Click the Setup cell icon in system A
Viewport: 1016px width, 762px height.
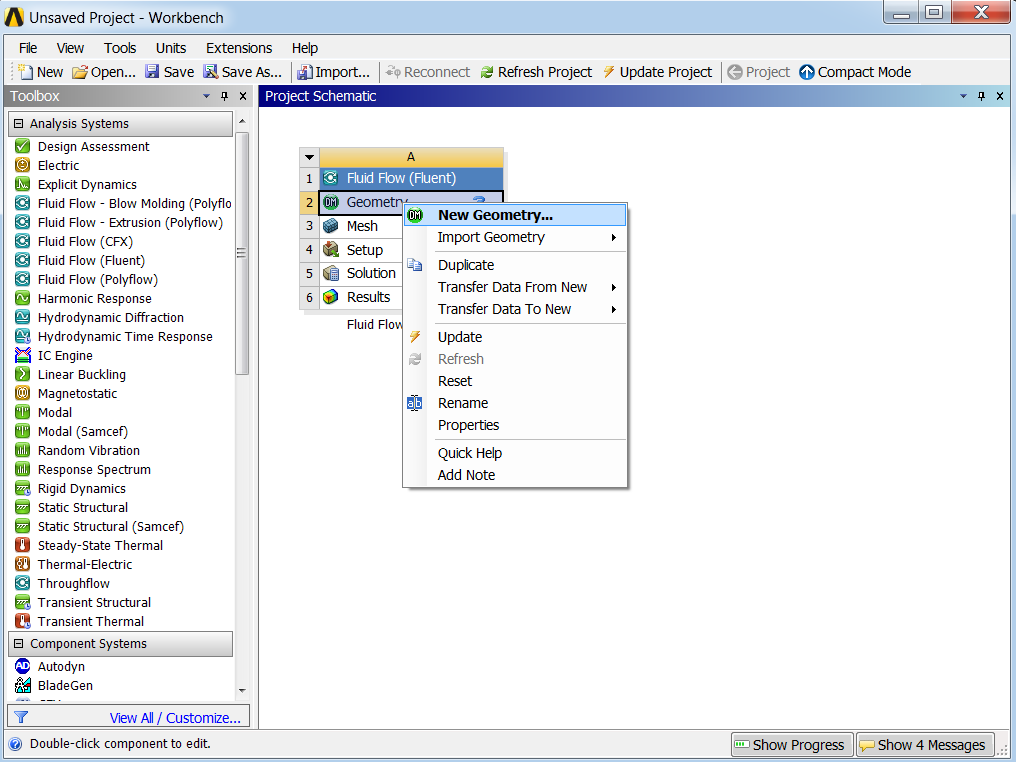(x=331, y=249)
